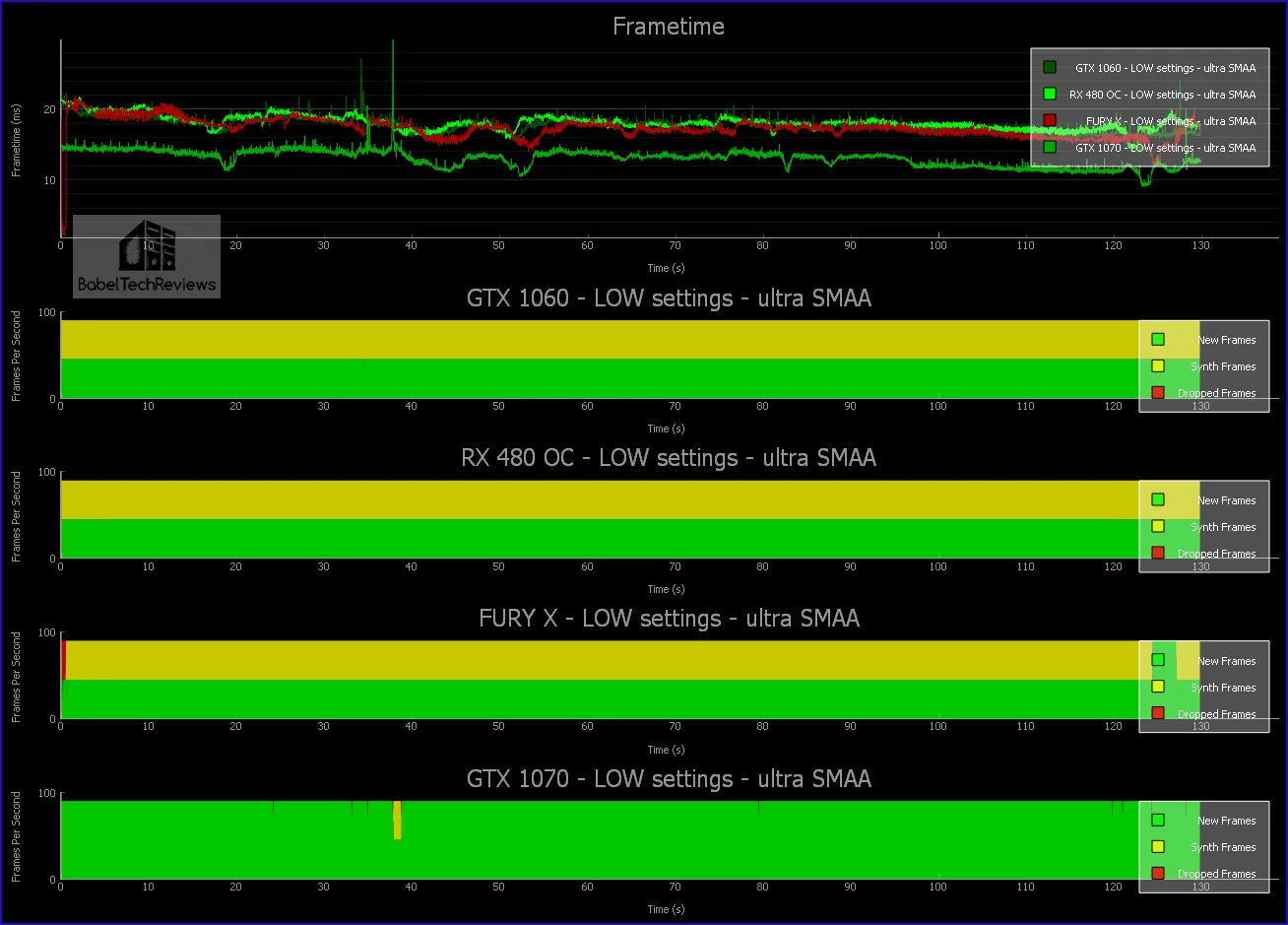Viewport: 1288px width, 925px height.
Task: Click 'Synth Frames' label in RX 480 OC legend
Action: click(x=1223, y=527)
